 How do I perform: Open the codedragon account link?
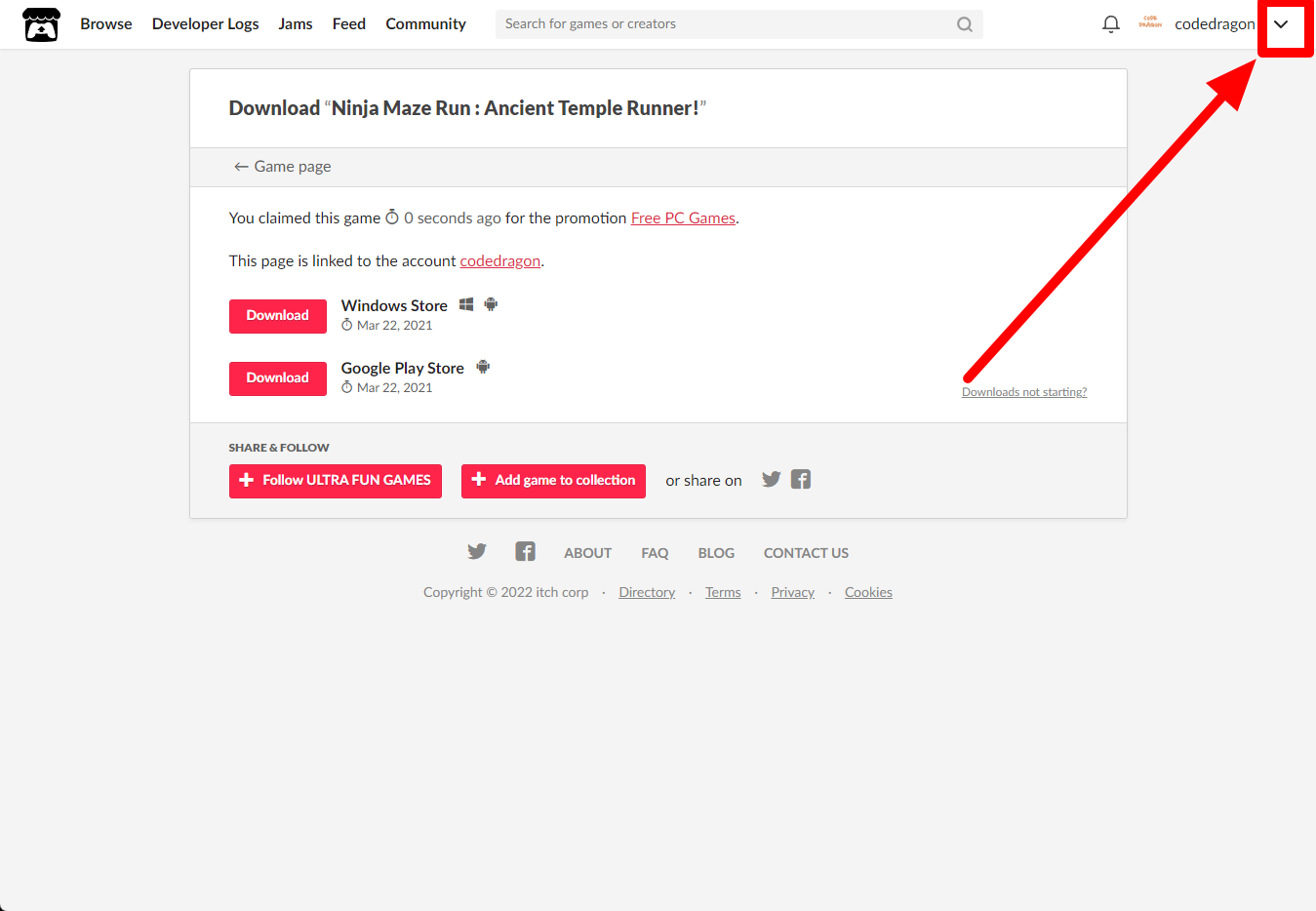pyautogui.click(x=500, y=261)
